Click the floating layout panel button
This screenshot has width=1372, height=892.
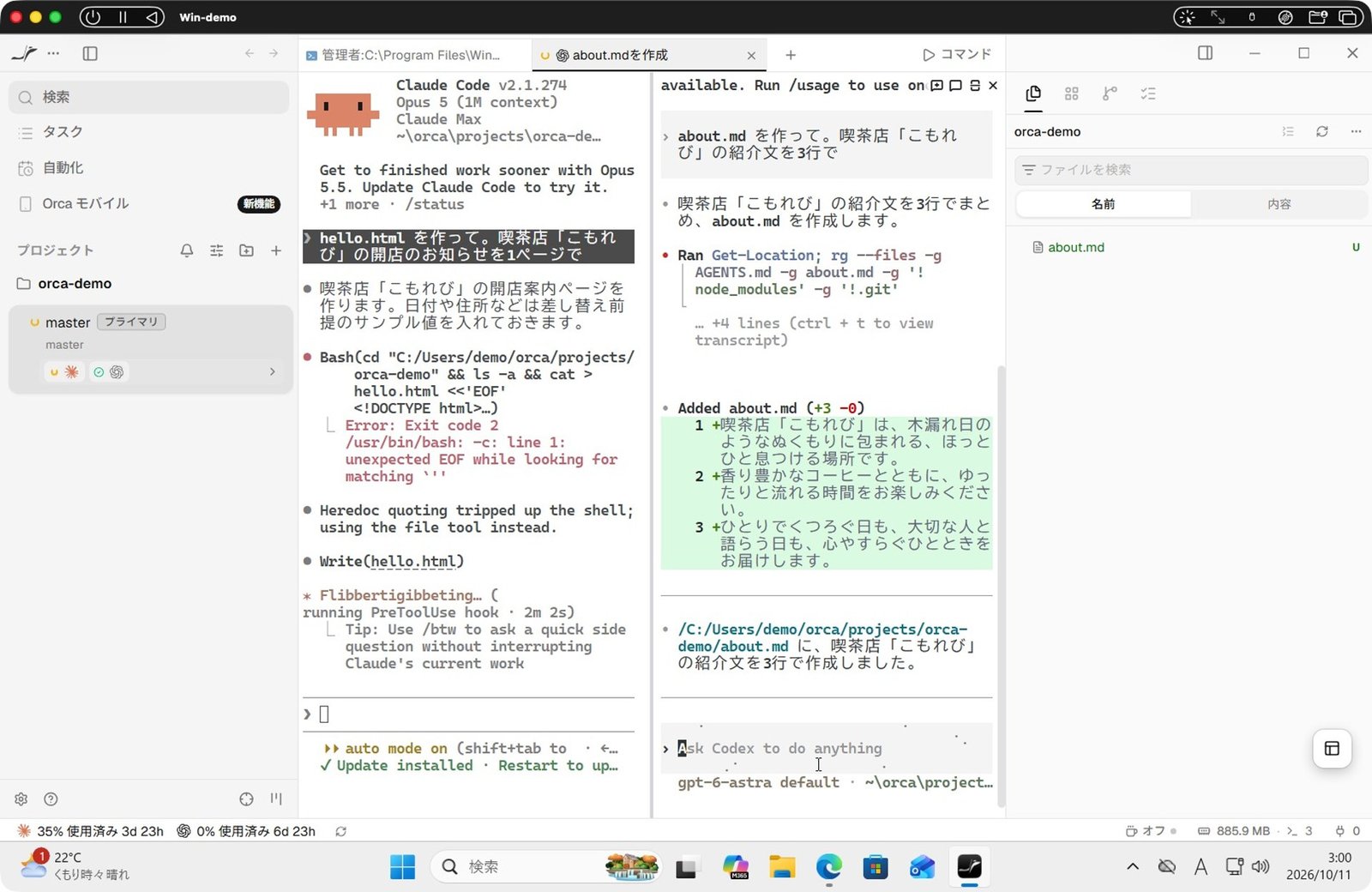1332,749
